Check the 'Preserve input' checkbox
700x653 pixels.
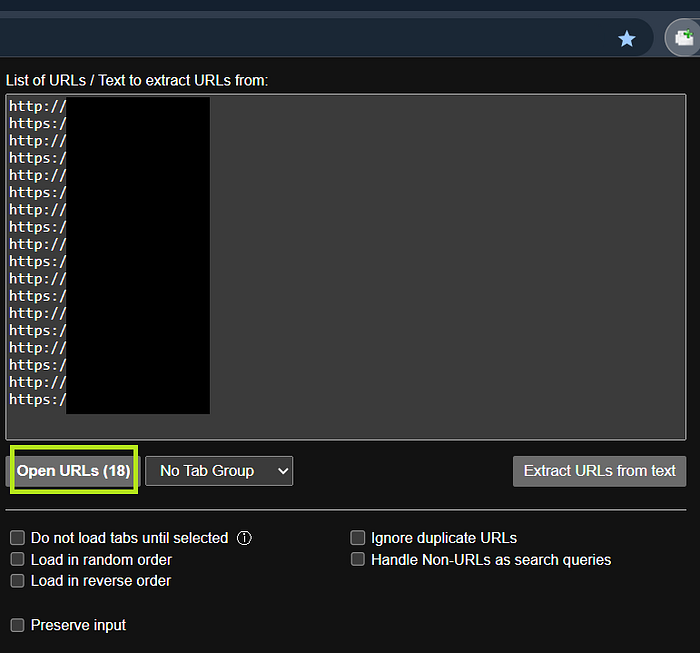coord(17,625)
